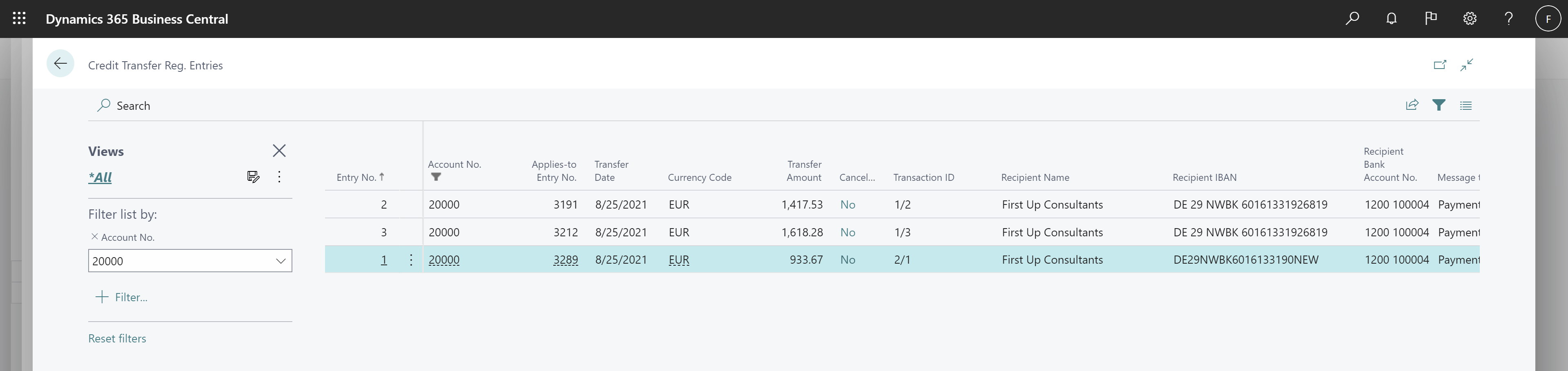Click transaction ID 1/3 cell
Viewport: 1568px width, 371px height.
click(x=903, y=232)
